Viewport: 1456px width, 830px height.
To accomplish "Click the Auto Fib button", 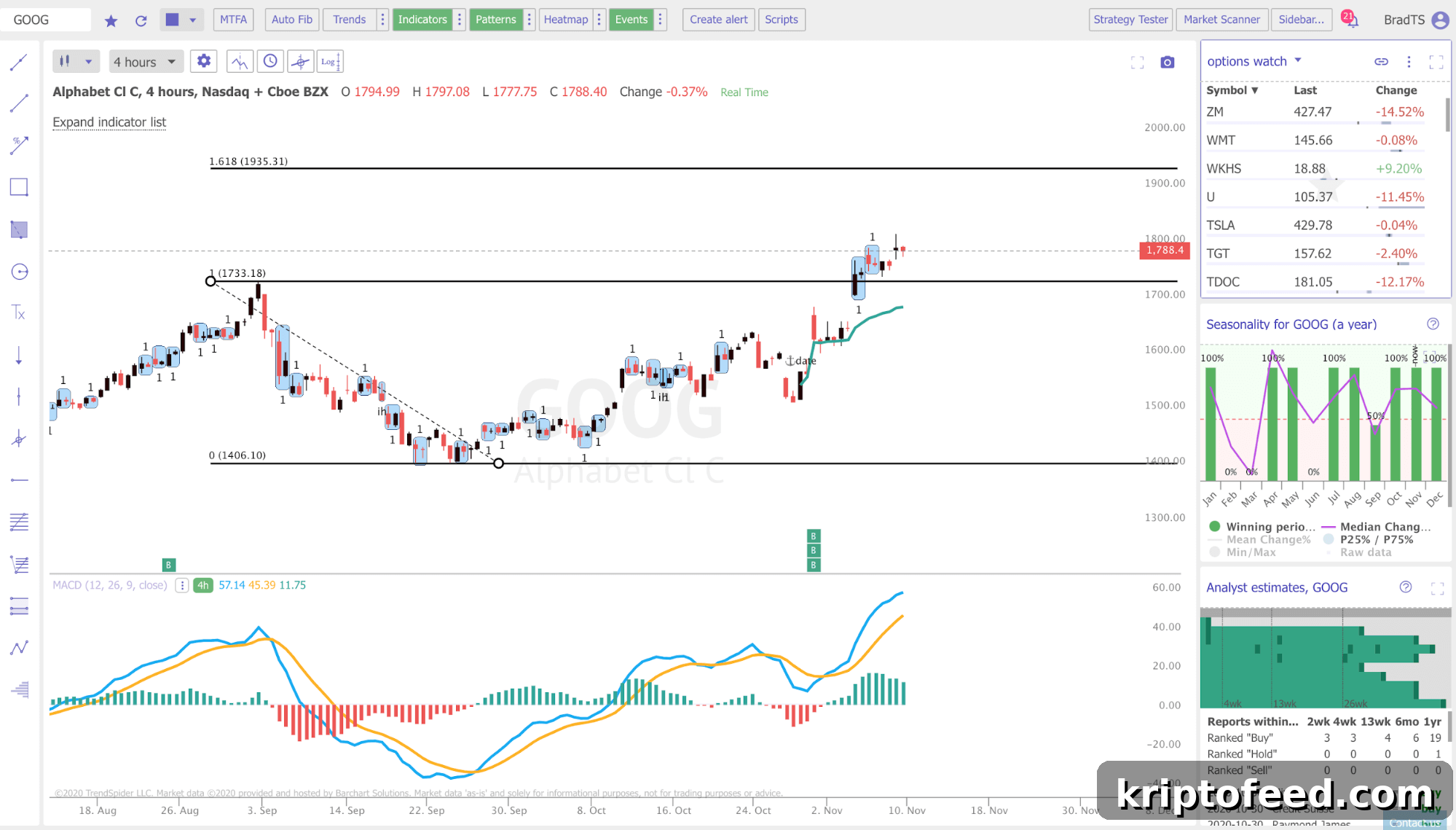I will 292,20.
